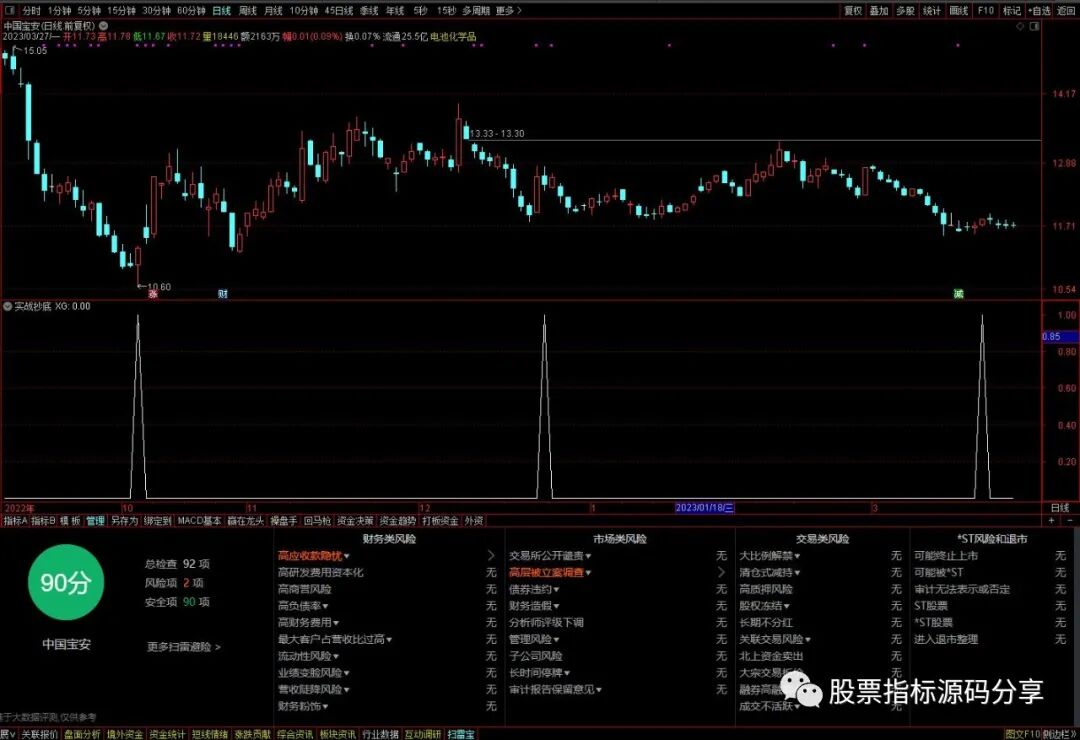Open stock dropdown next to 中国宝安(日线 前复权)
The height and width of the screenshot is (740, 1080).
(x=103, y=25)
